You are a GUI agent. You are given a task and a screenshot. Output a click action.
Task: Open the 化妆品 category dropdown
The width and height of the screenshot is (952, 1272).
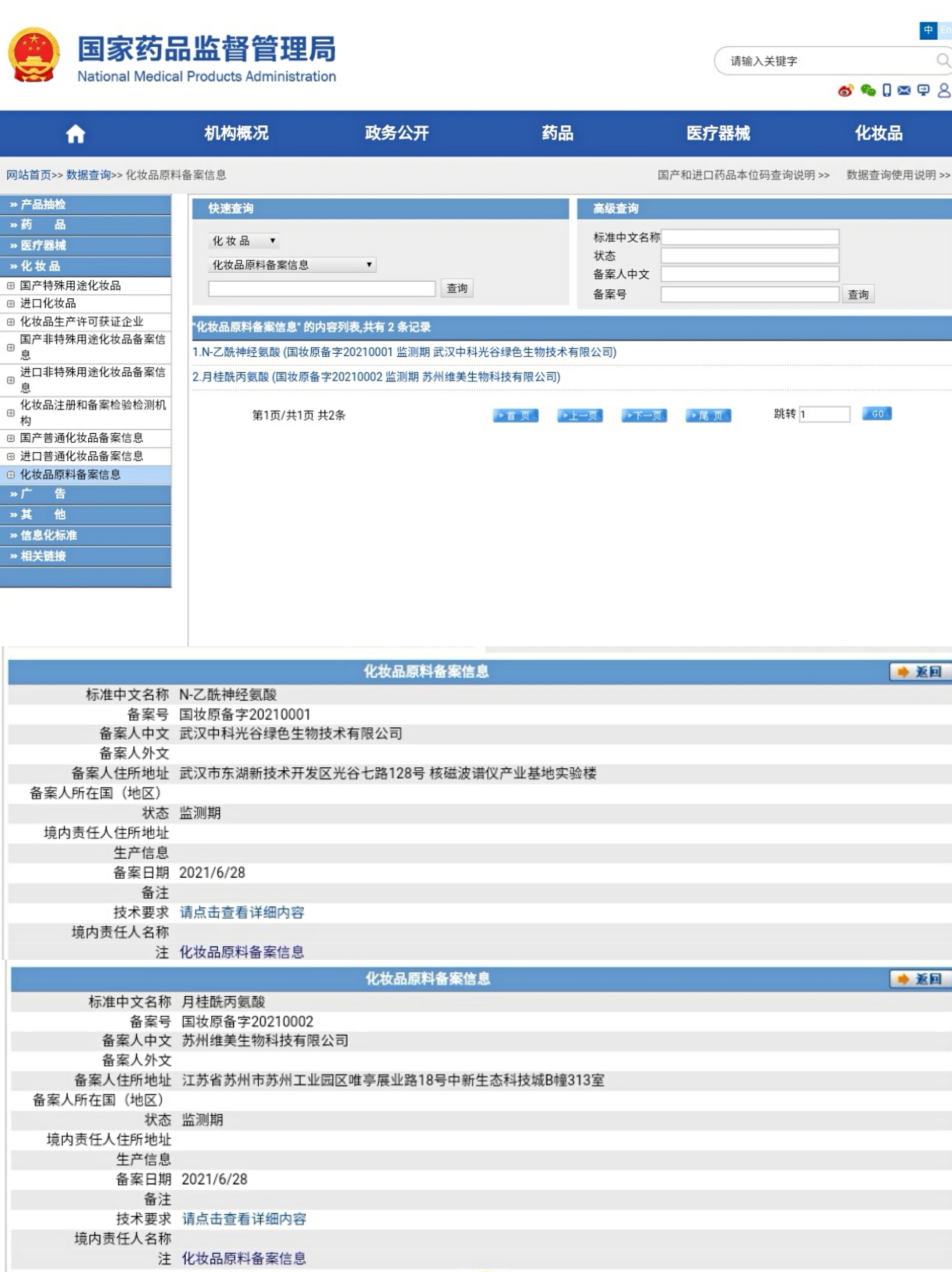244,241
